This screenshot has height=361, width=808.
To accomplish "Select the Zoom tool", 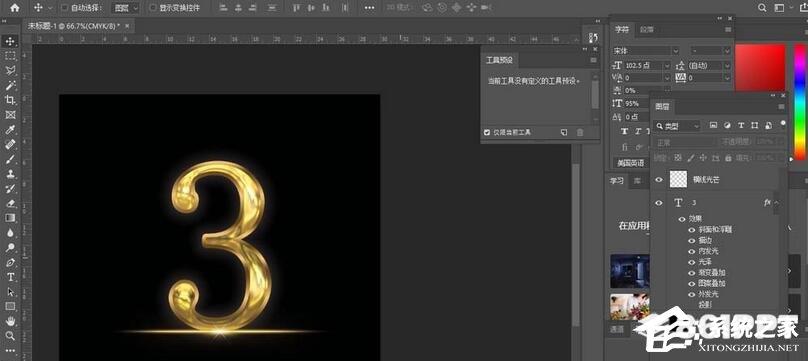I will click(10, 336).
